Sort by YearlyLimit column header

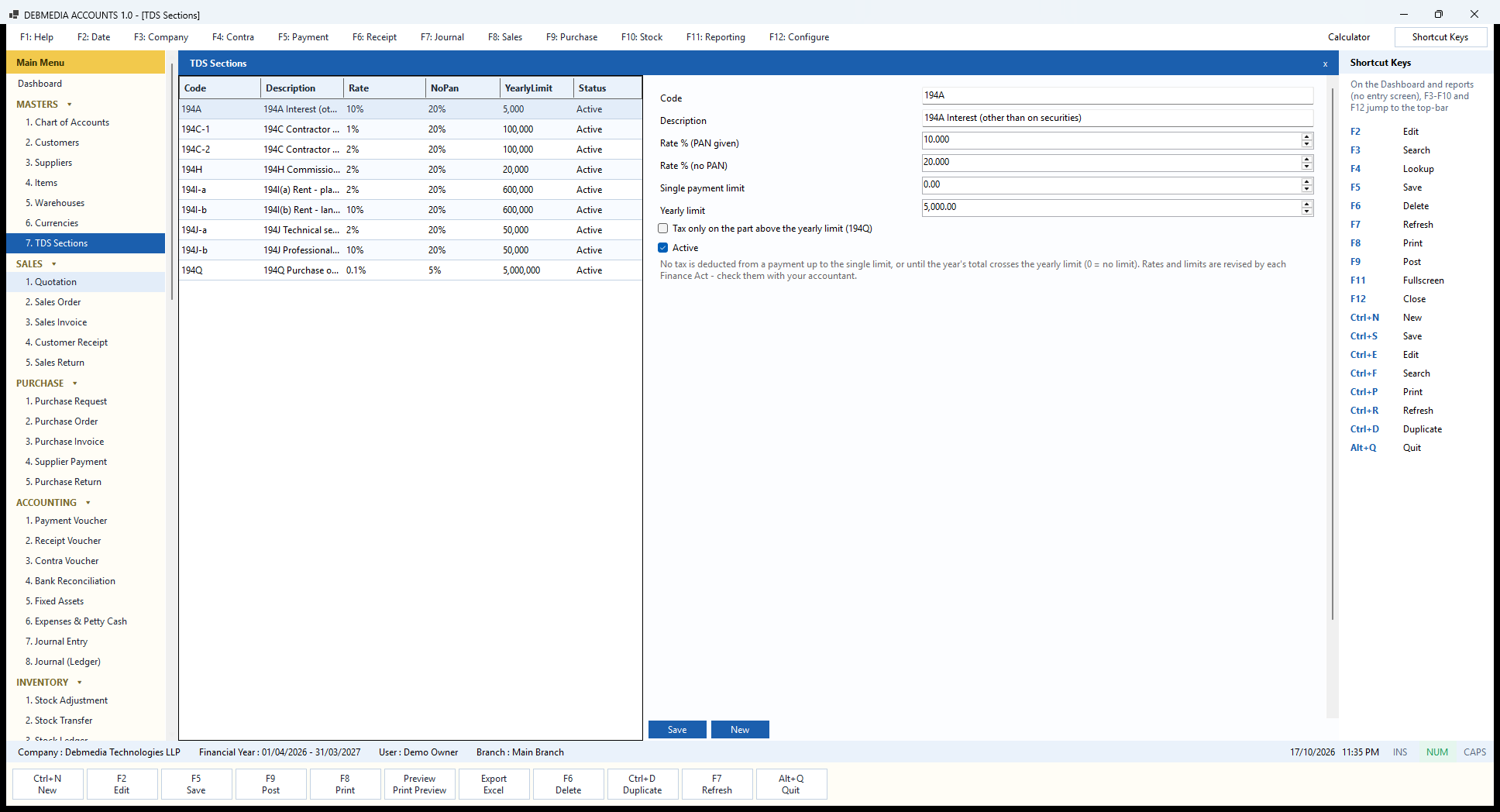pyautogui.click(x=536, y=88)
